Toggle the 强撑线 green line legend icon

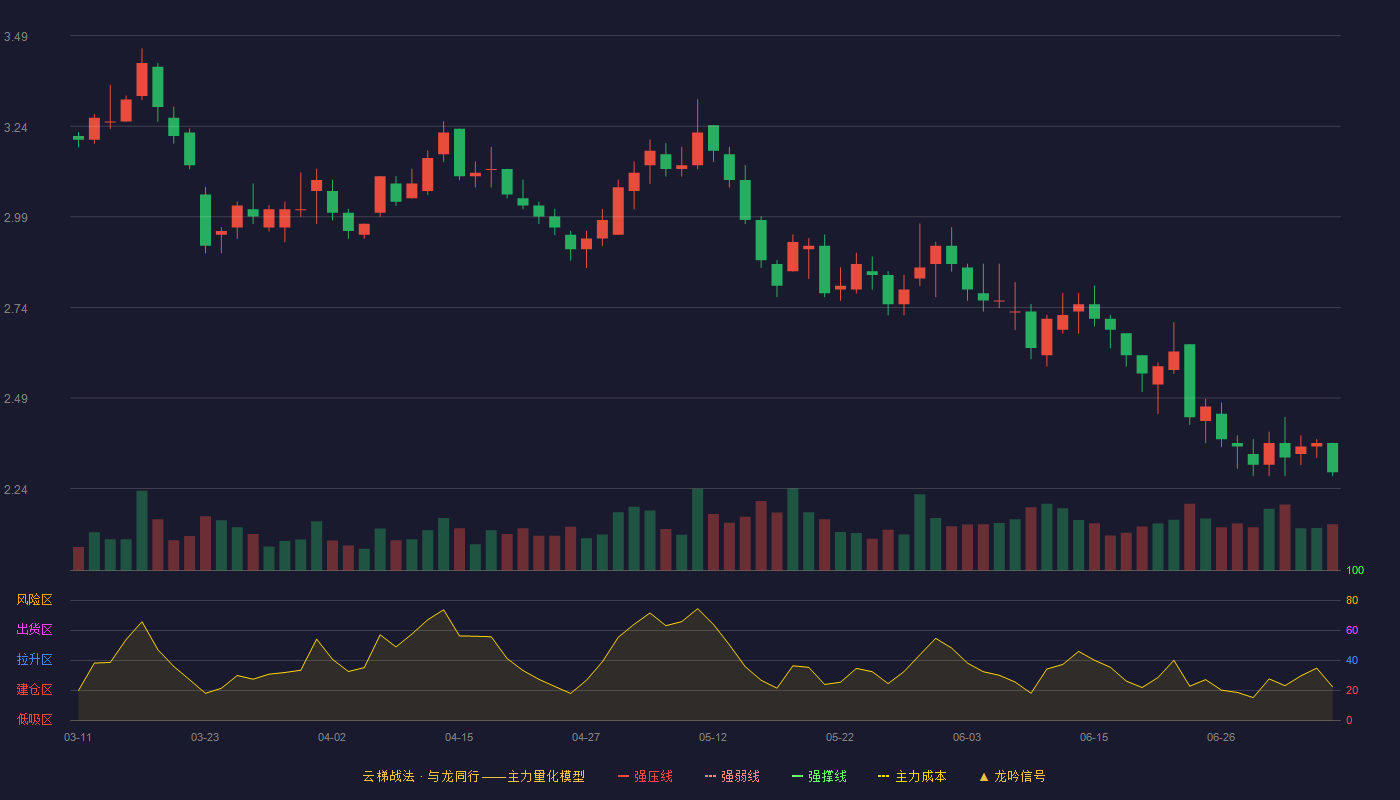click(797, 776)
